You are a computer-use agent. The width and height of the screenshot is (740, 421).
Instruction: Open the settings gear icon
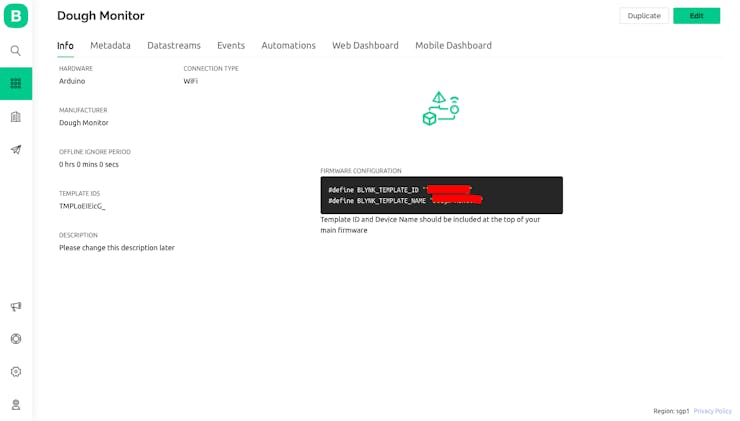(16, 372)
